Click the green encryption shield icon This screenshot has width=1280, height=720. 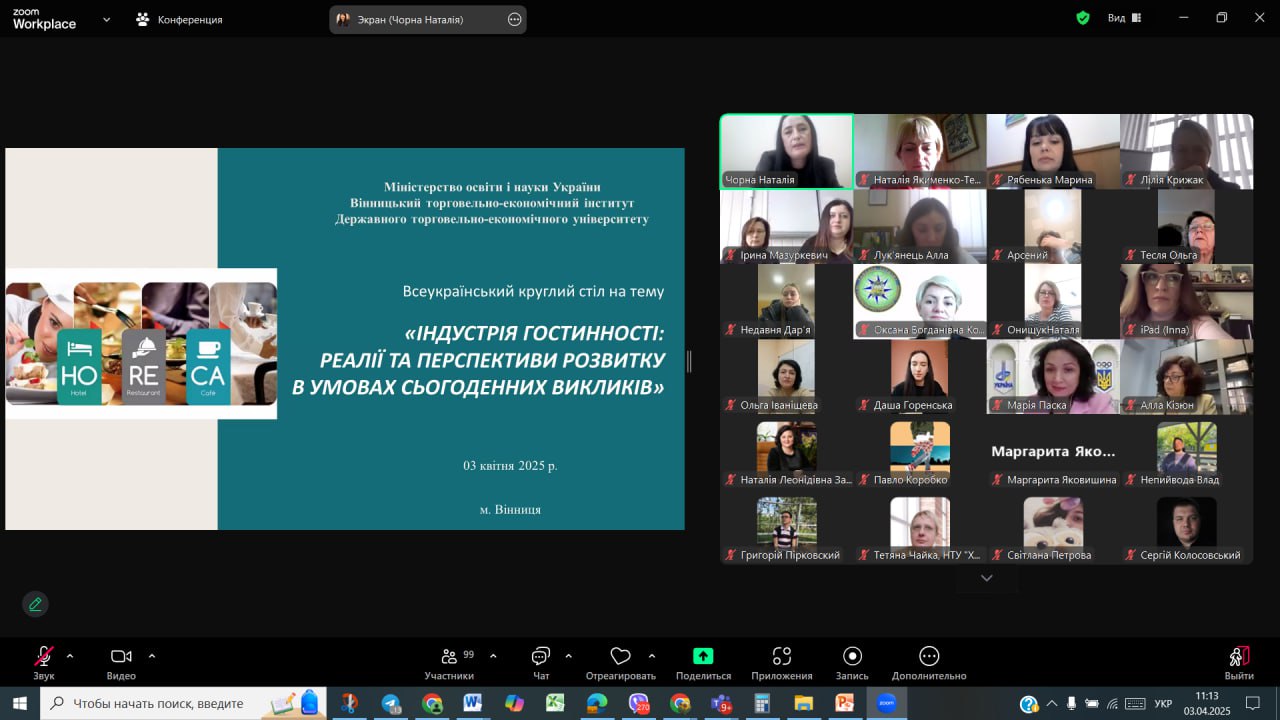coord(1082,18)
